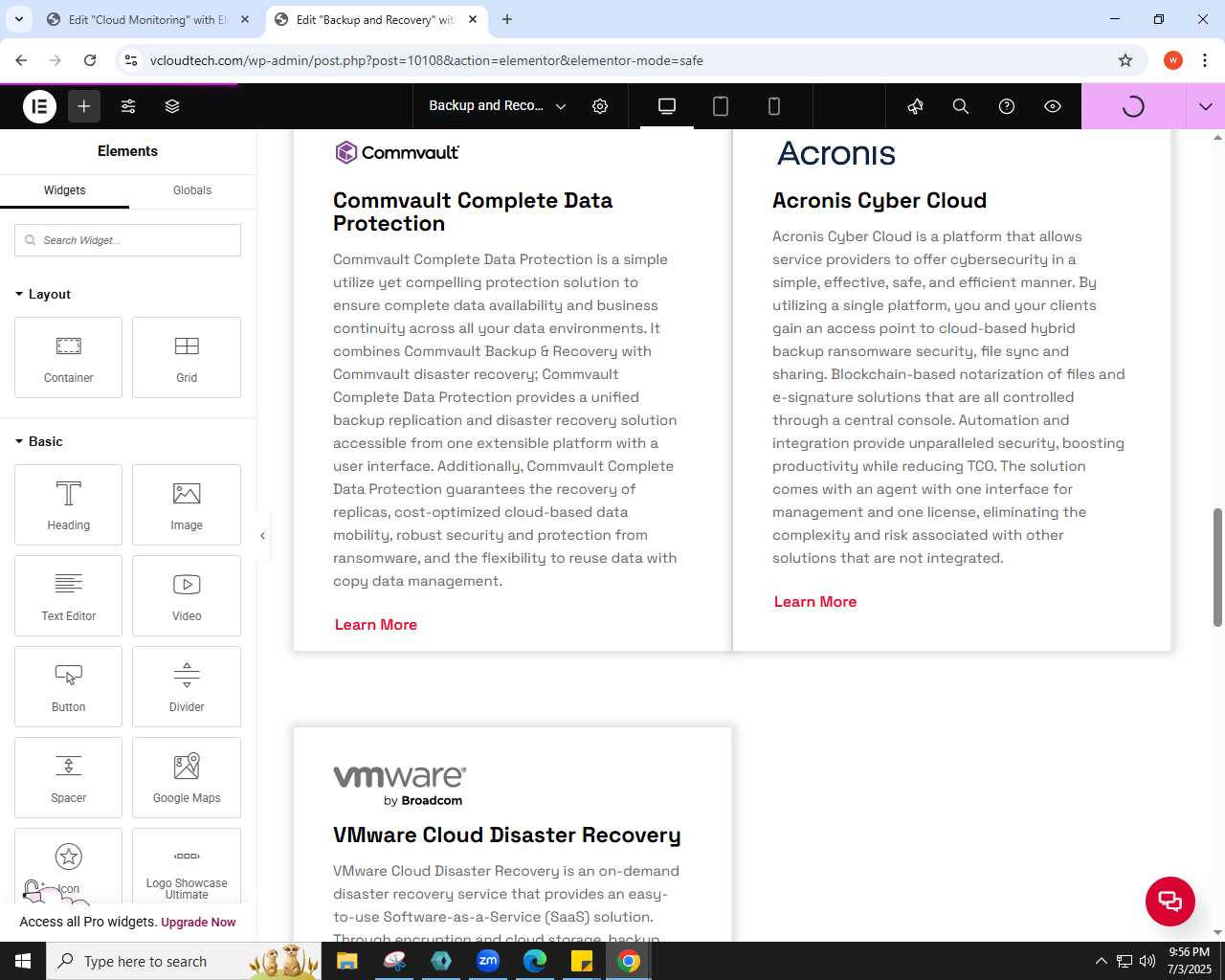The image size is (1225, 980).
Task: Click the Search Widget input field
Action: 127,240
